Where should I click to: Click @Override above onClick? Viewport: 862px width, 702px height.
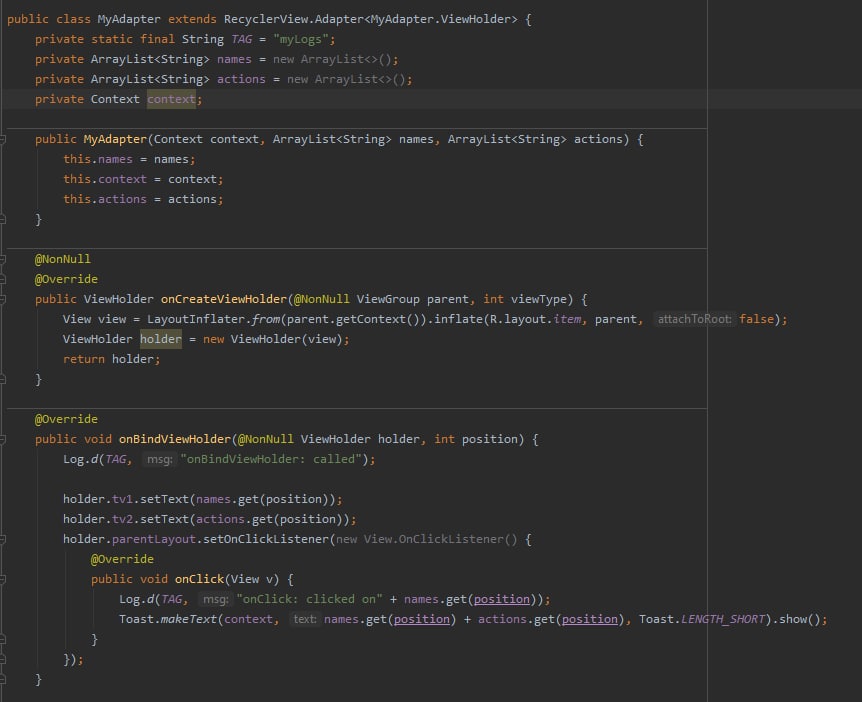tap(122, 559)
